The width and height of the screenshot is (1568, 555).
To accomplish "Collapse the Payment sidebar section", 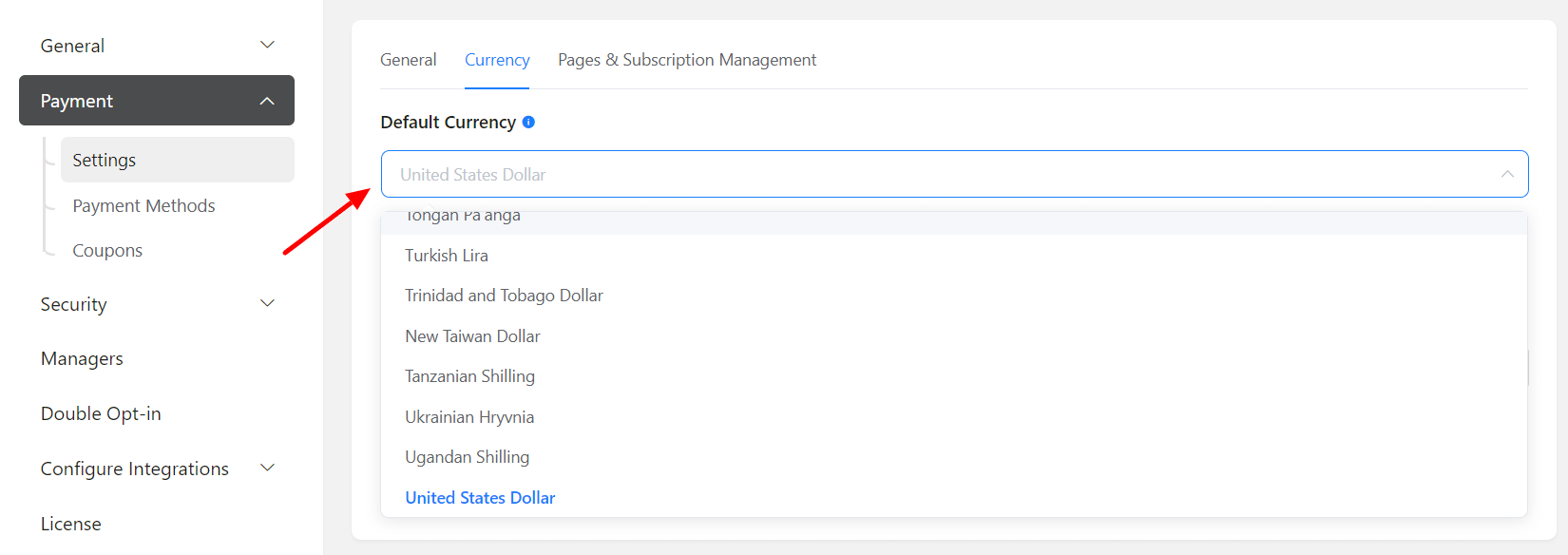I will pyautogui.click(x=267, y=101).
